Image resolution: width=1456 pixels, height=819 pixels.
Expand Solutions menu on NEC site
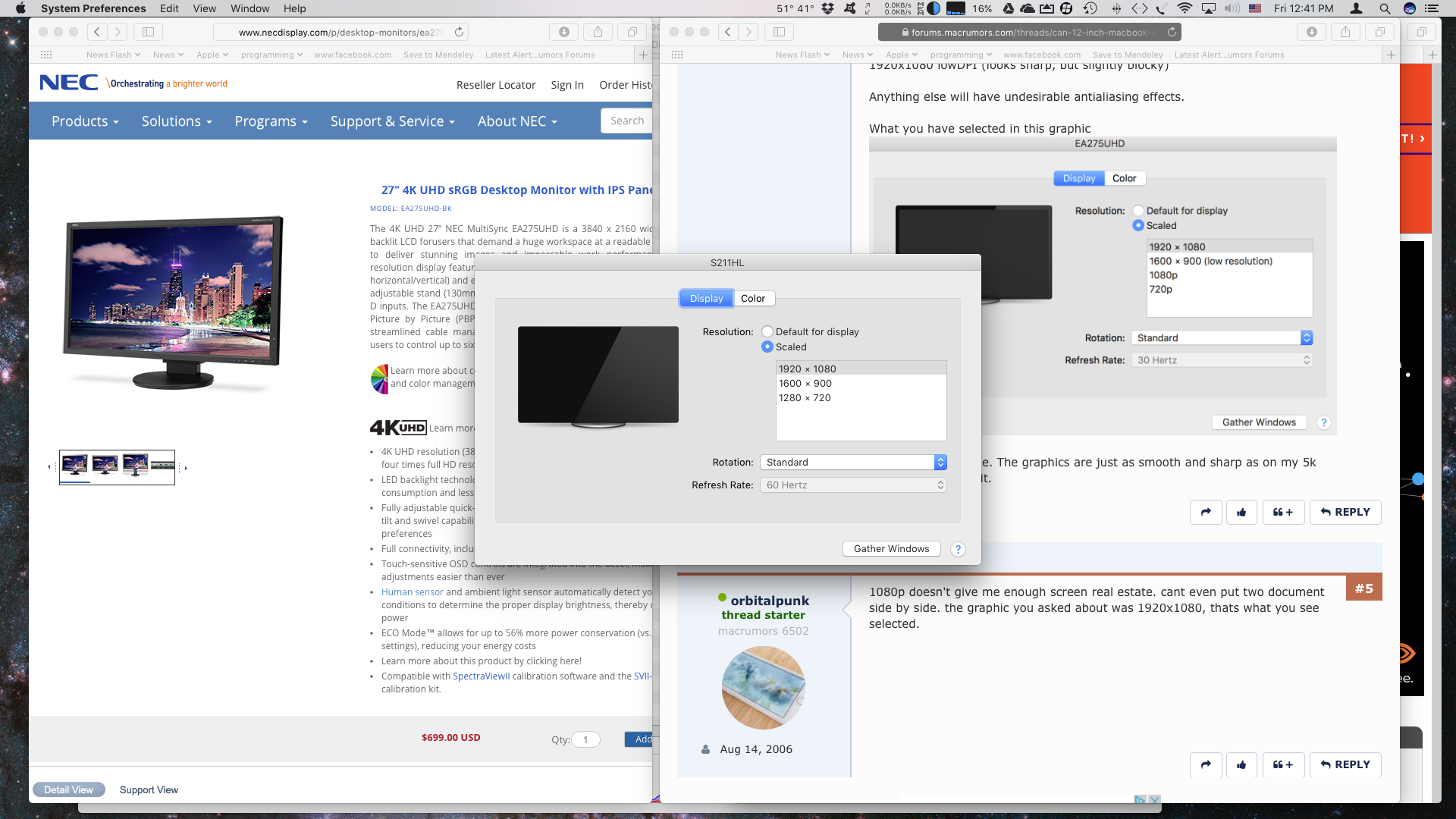pos(177,121)
